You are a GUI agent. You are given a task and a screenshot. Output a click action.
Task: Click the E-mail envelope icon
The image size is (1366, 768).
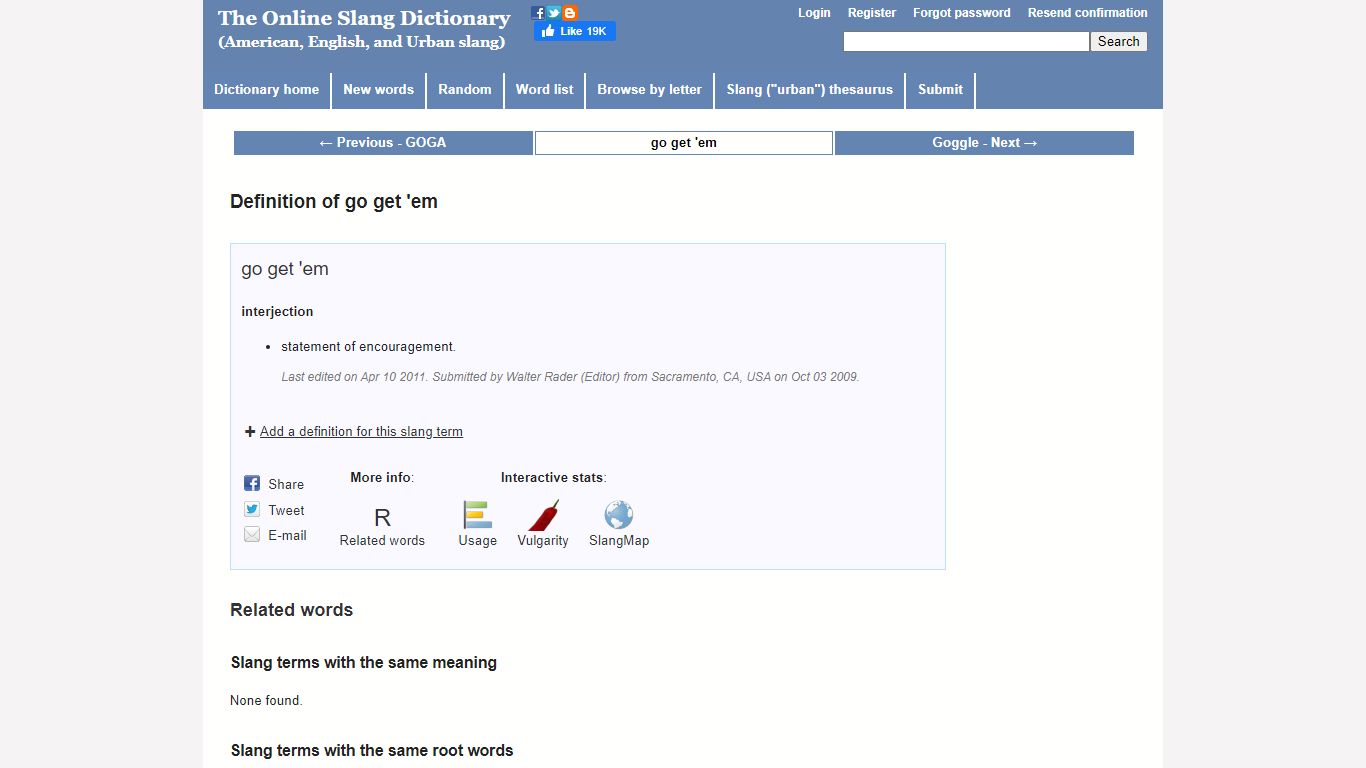[x=252, y=535]
